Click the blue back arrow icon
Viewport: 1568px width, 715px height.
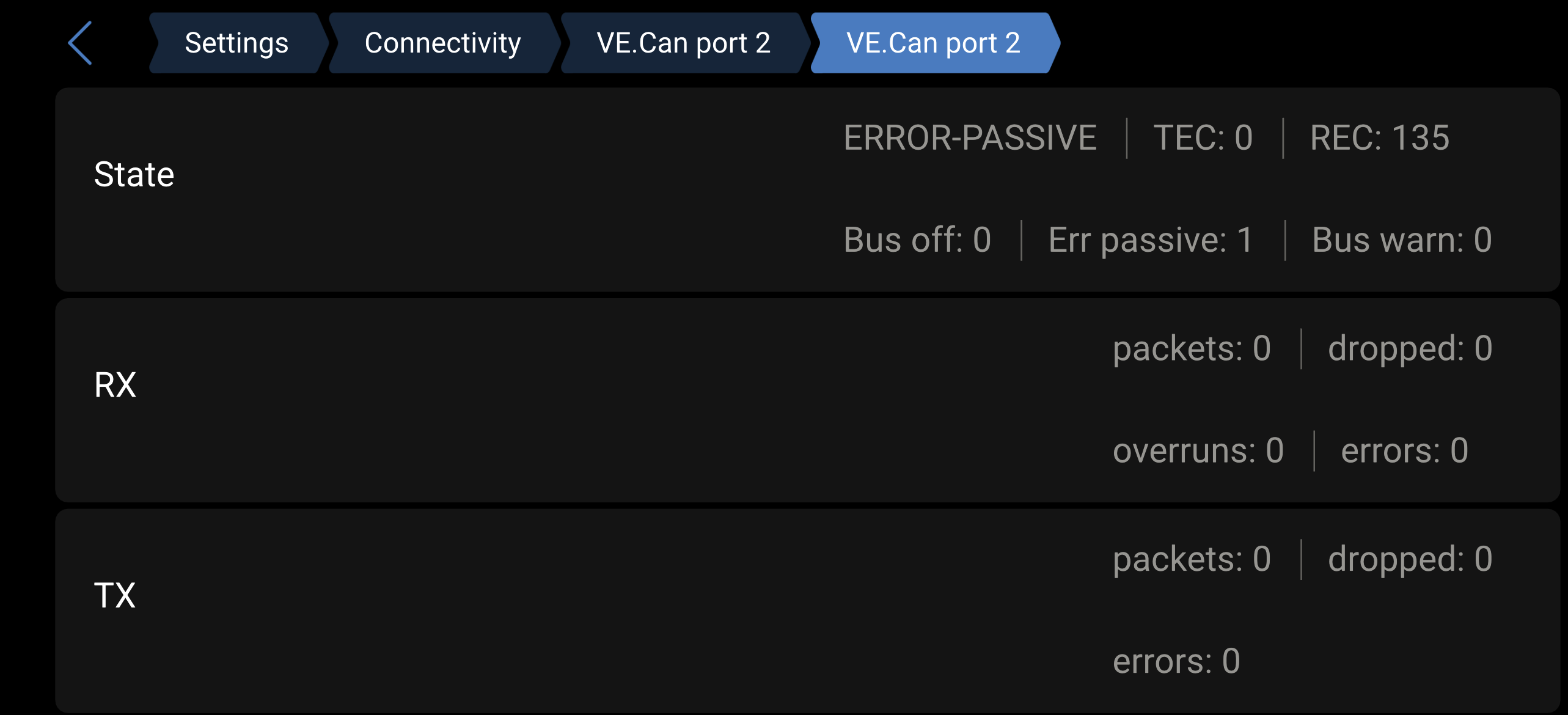tap(80, 43)
